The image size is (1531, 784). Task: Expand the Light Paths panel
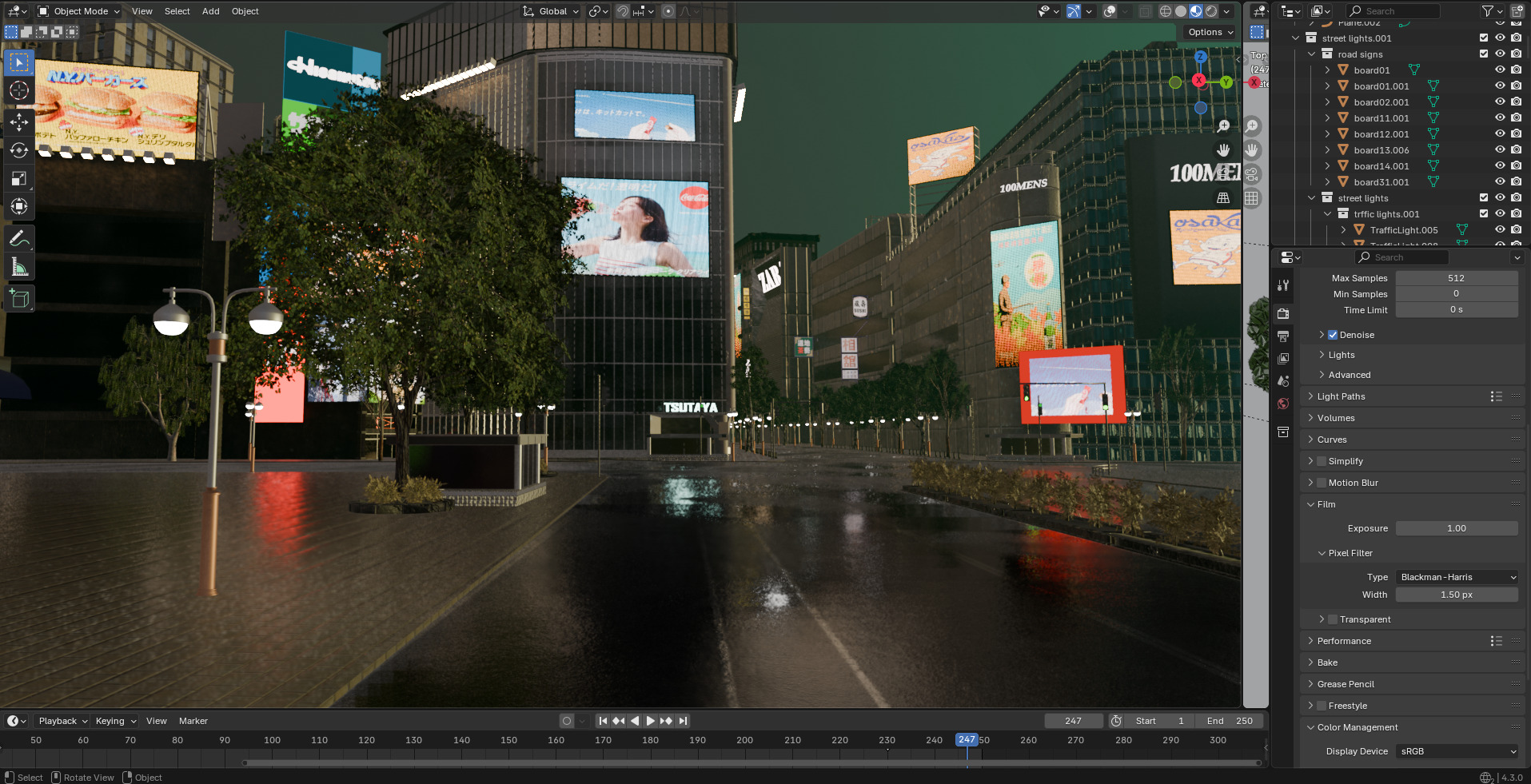click(1342, 396)
